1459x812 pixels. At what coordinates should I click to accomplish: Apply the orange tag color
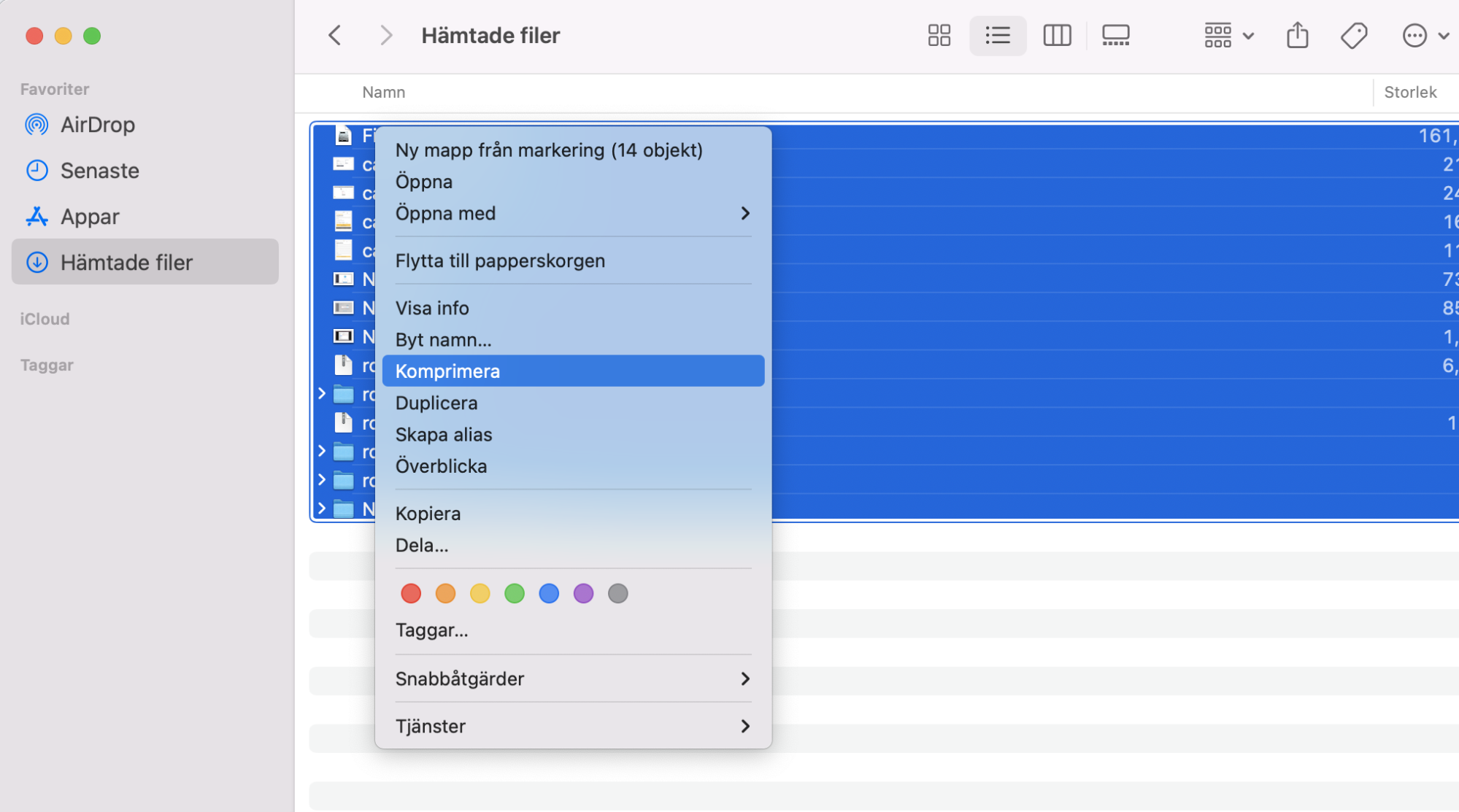tap(445, 593)
